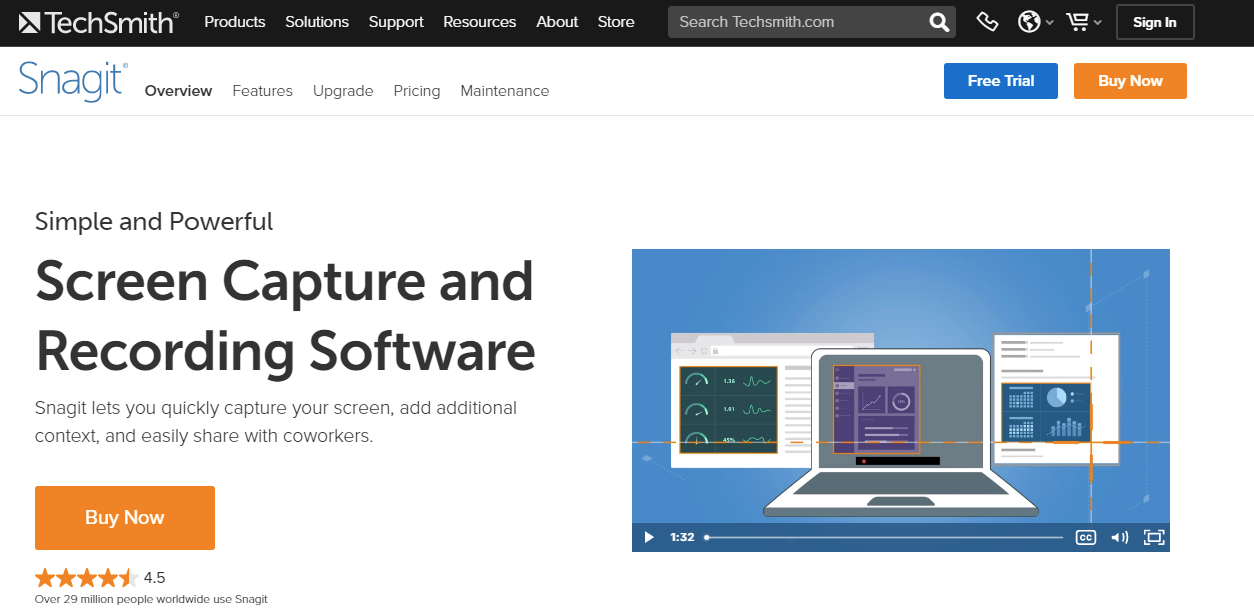
Task: Expand the cart dropdown arrow
Action: [1097, 23]
